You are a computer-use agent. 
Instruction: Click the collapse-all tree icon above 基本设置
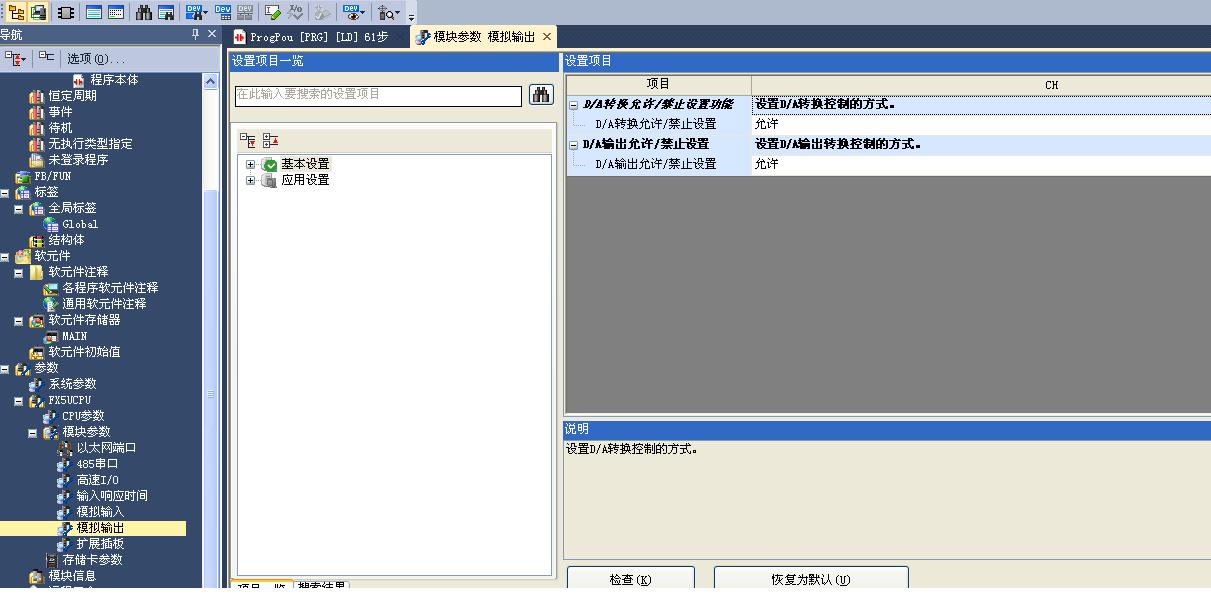tap(270, 141)
